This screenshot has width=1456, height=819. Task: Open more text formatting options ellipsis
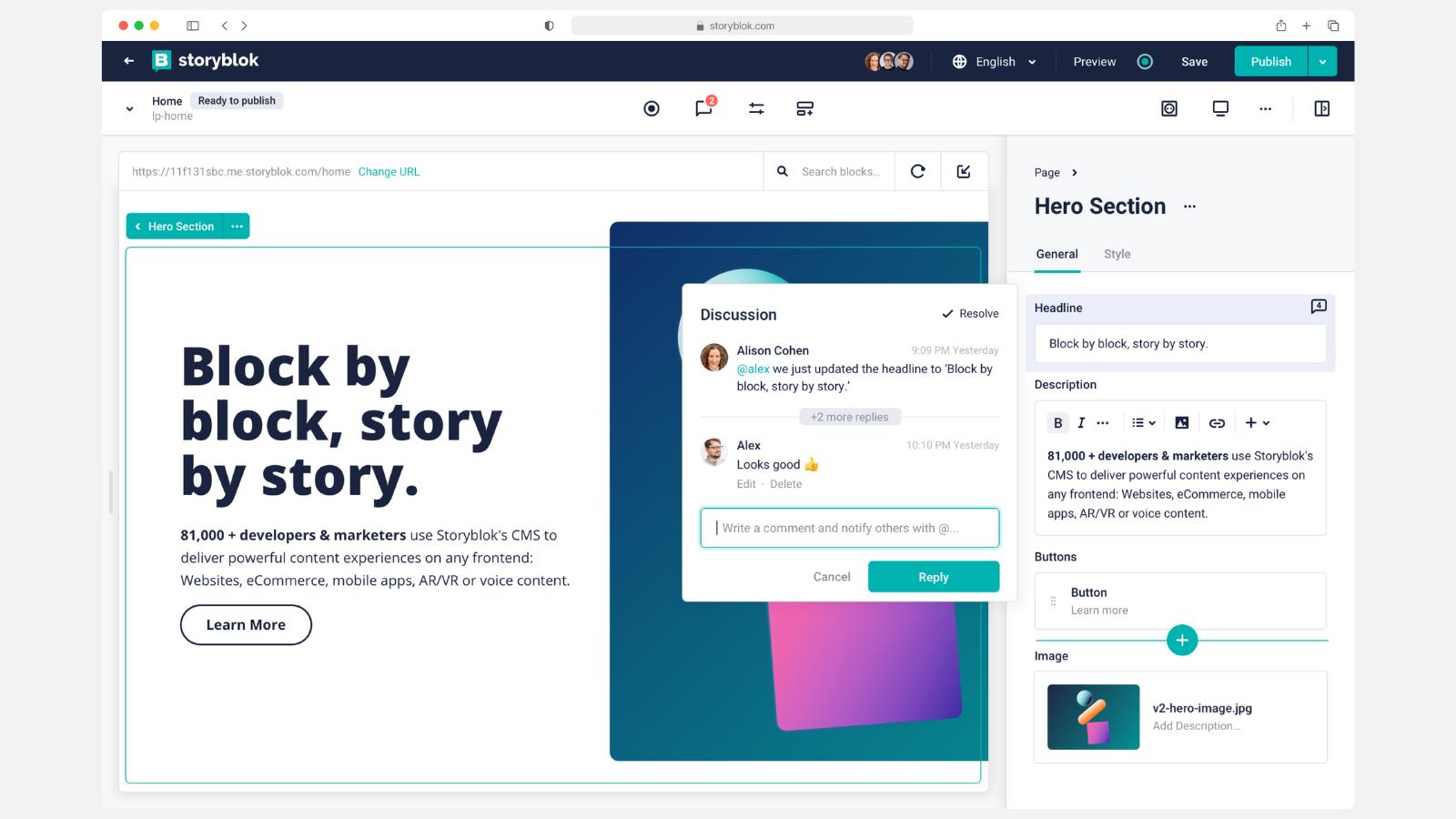point(1103,423)
